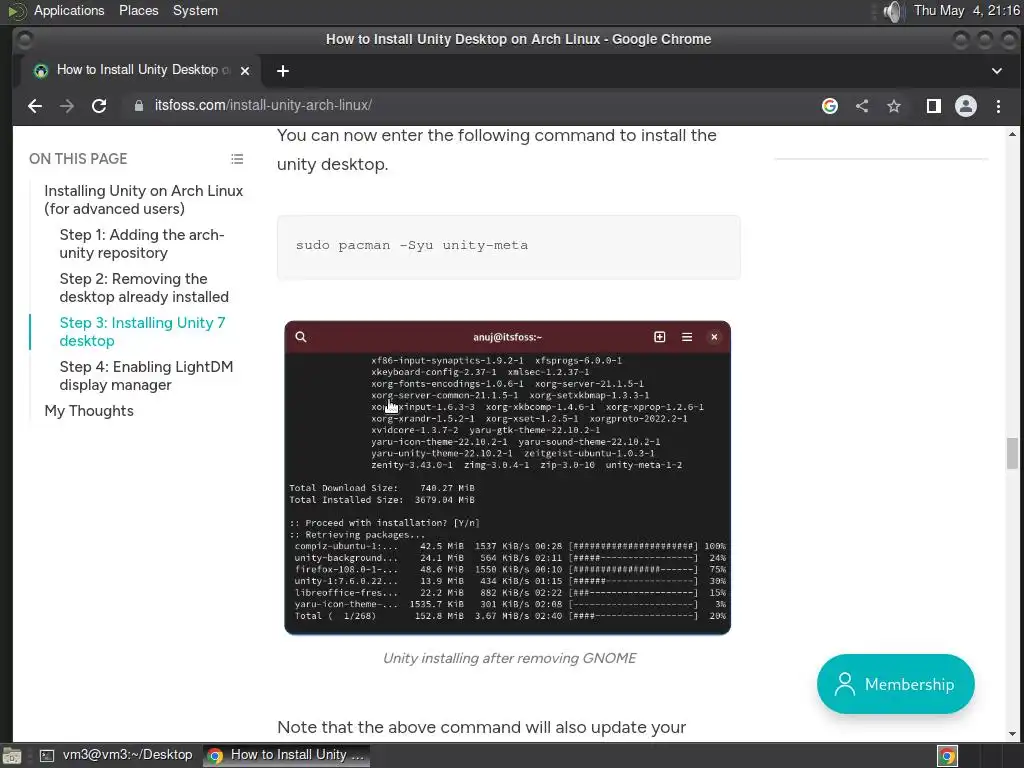Close the How to Install Unity Desktop tab

pos(245,71)
